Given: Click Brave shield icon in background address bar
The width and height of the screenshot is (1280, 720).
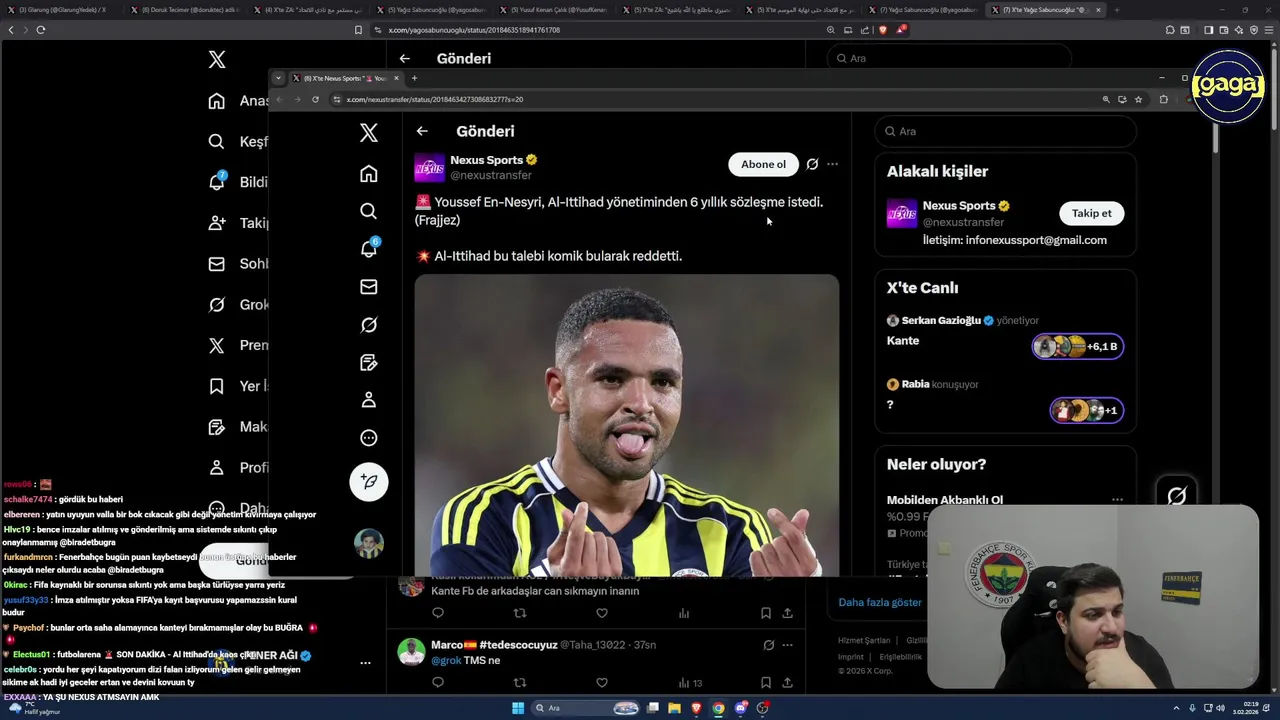Looking at the screenshot, I should click(x=882, y=30).
